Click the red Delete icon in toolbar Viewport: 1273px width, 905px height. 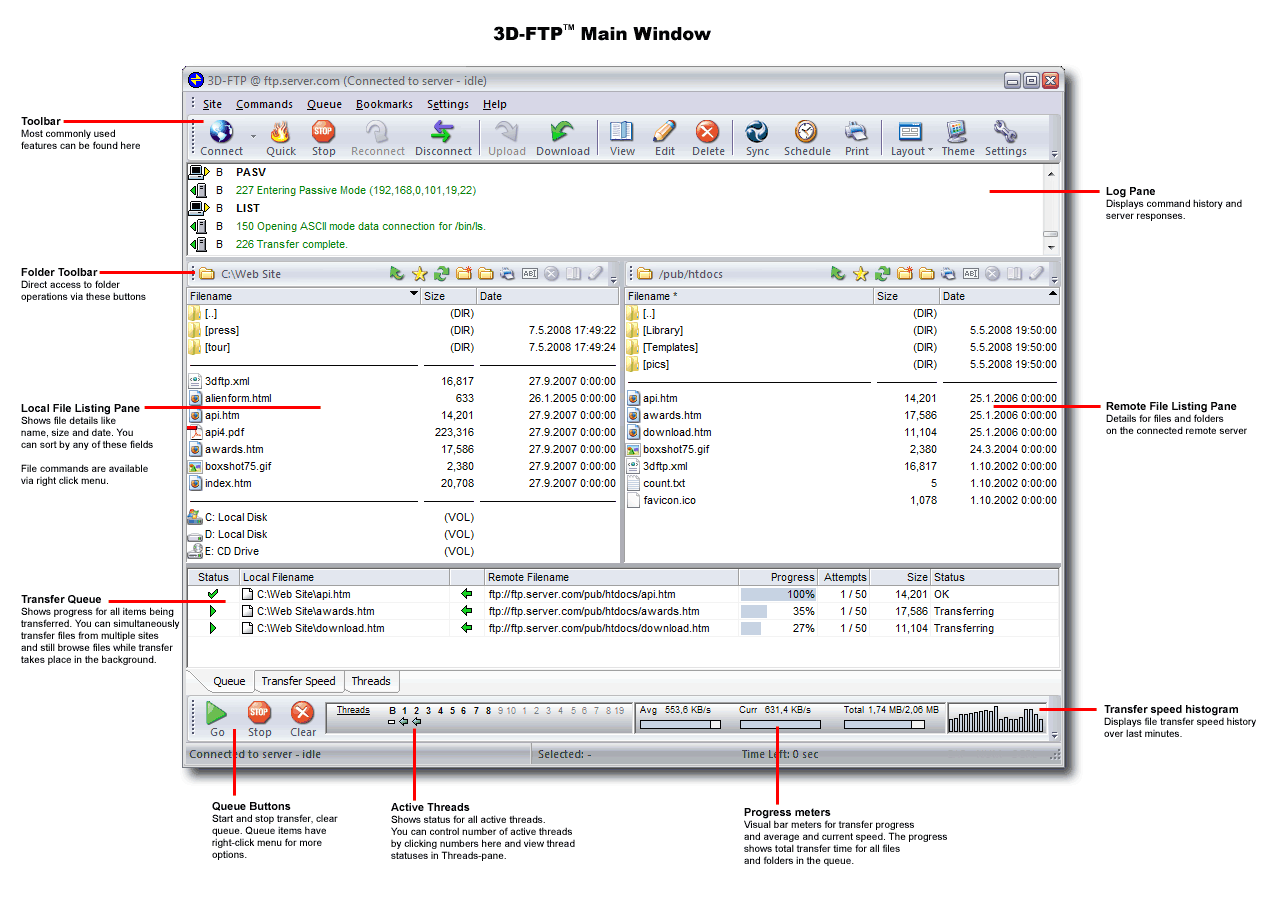pos(707,132)
